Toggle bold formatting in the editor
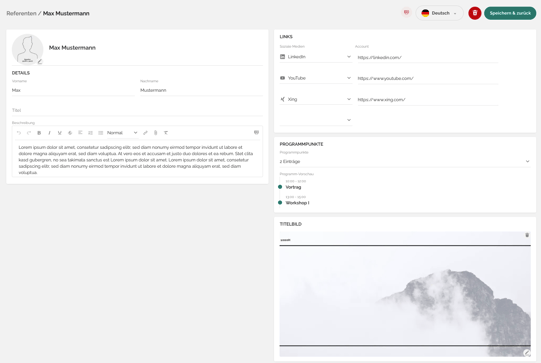Image resolution: width=541 pixels, height=363 pixels. click(x=39, y=133)
